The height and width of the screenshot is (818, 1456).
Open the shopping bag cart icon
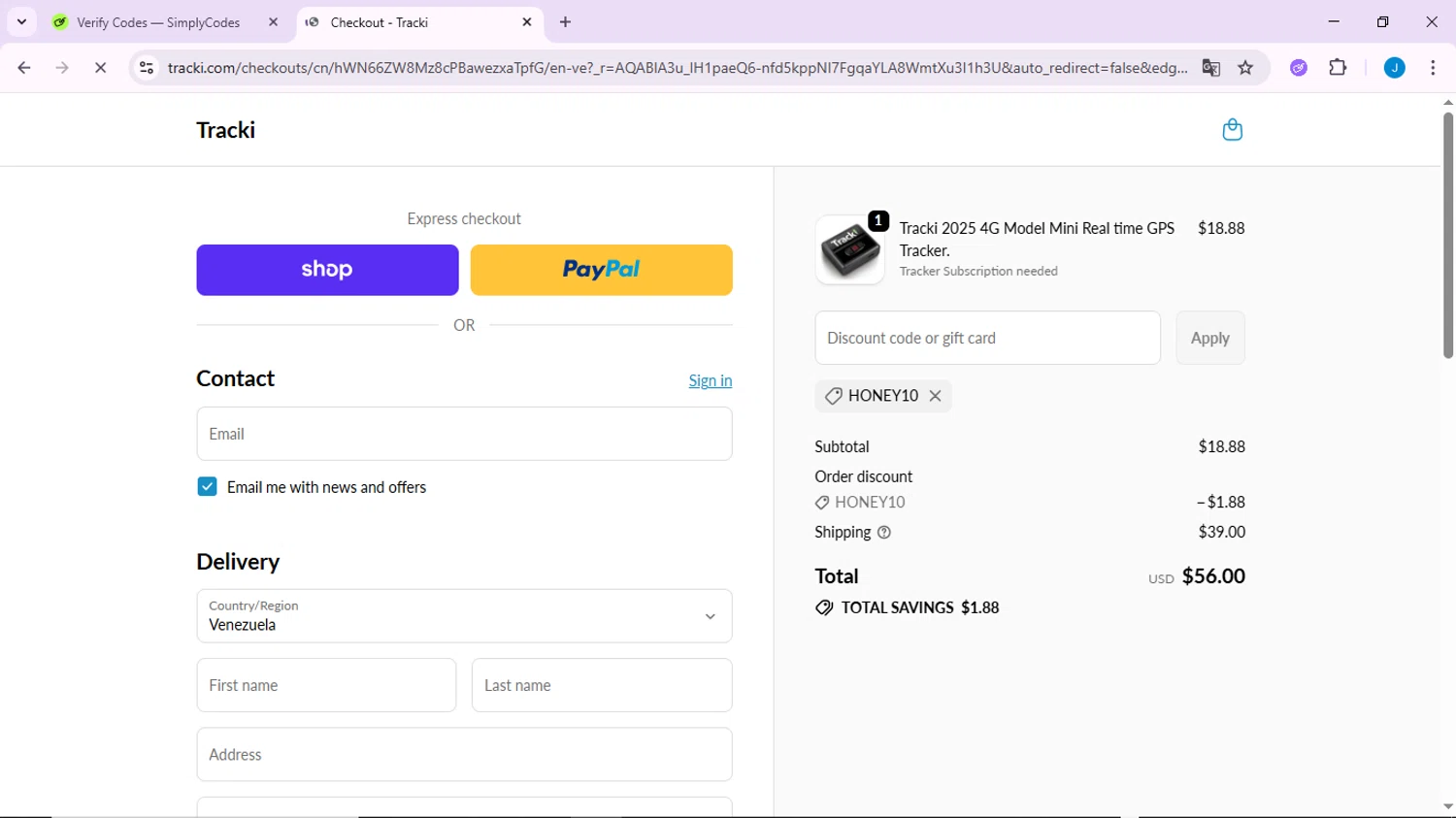[1232, 130]
